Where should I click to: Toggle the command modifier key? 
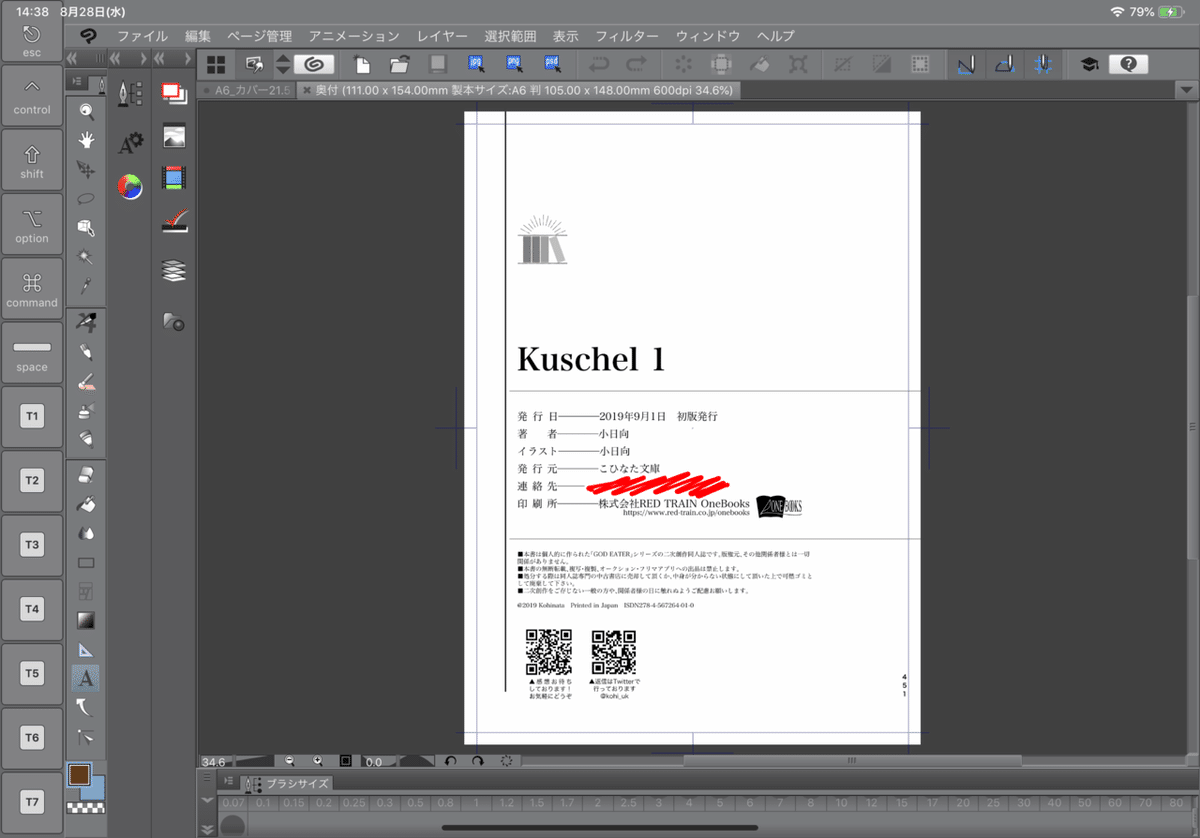click(32, 289)
